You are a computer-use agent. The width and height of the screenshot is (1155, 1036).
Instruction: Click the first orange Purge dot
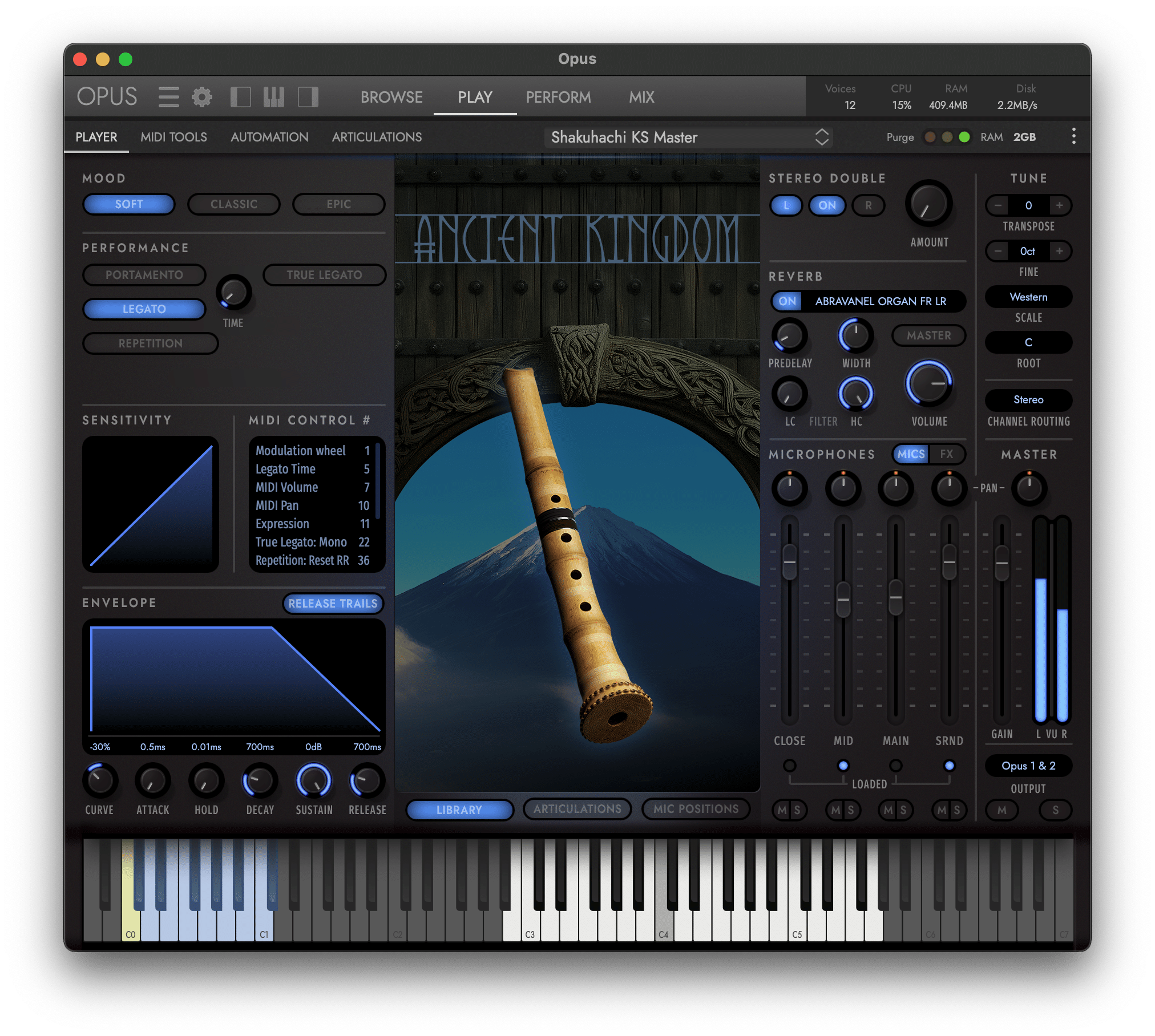point(930,137)
